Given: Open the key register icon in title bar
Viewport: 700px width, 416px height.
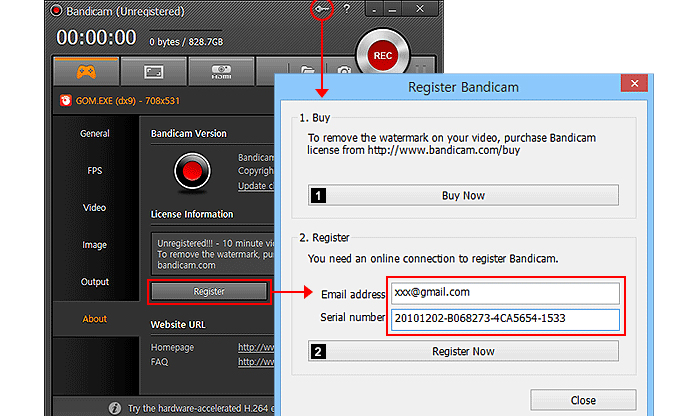Looking at the screenshot, I should point(322,8).
